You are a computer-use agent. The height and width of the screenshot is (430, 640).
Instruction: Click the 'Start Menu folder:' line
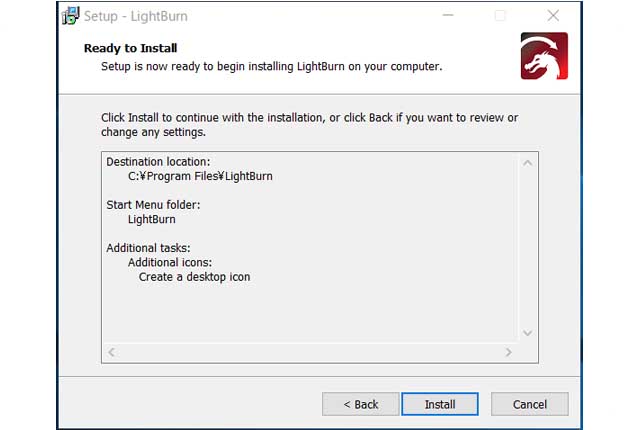(x=153, y=205)
